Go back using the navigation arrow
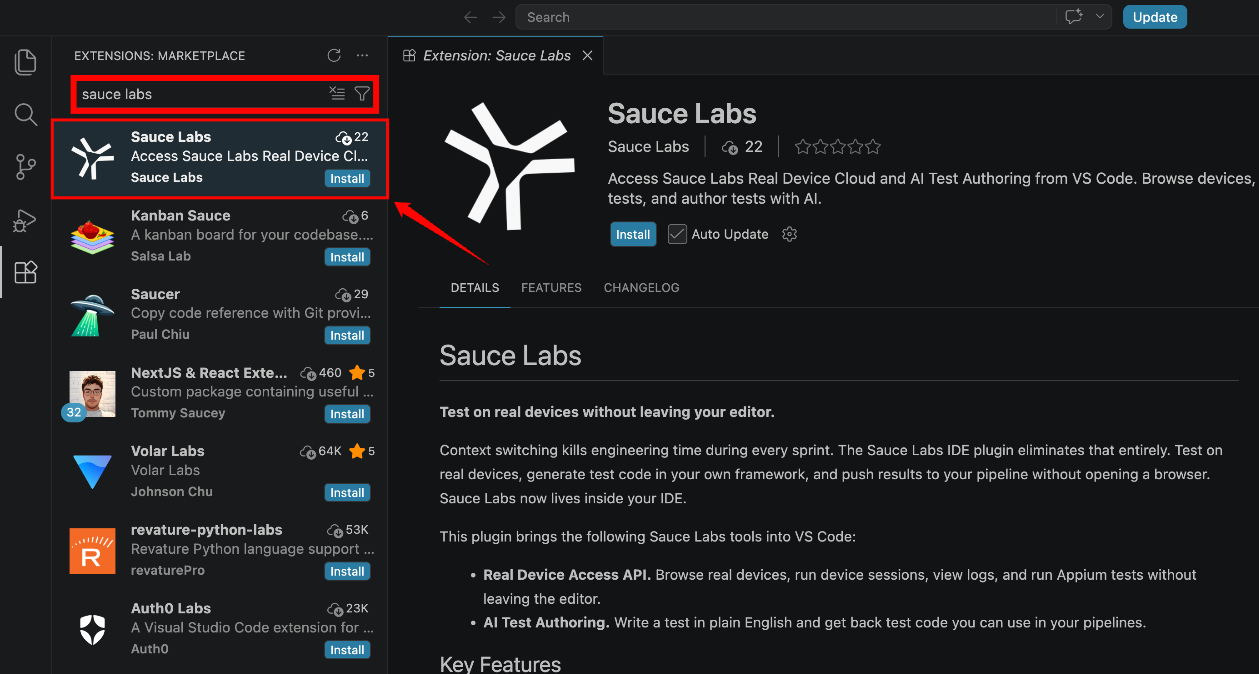This screenshot has width=1259, height=674. [x=471, y=17]
